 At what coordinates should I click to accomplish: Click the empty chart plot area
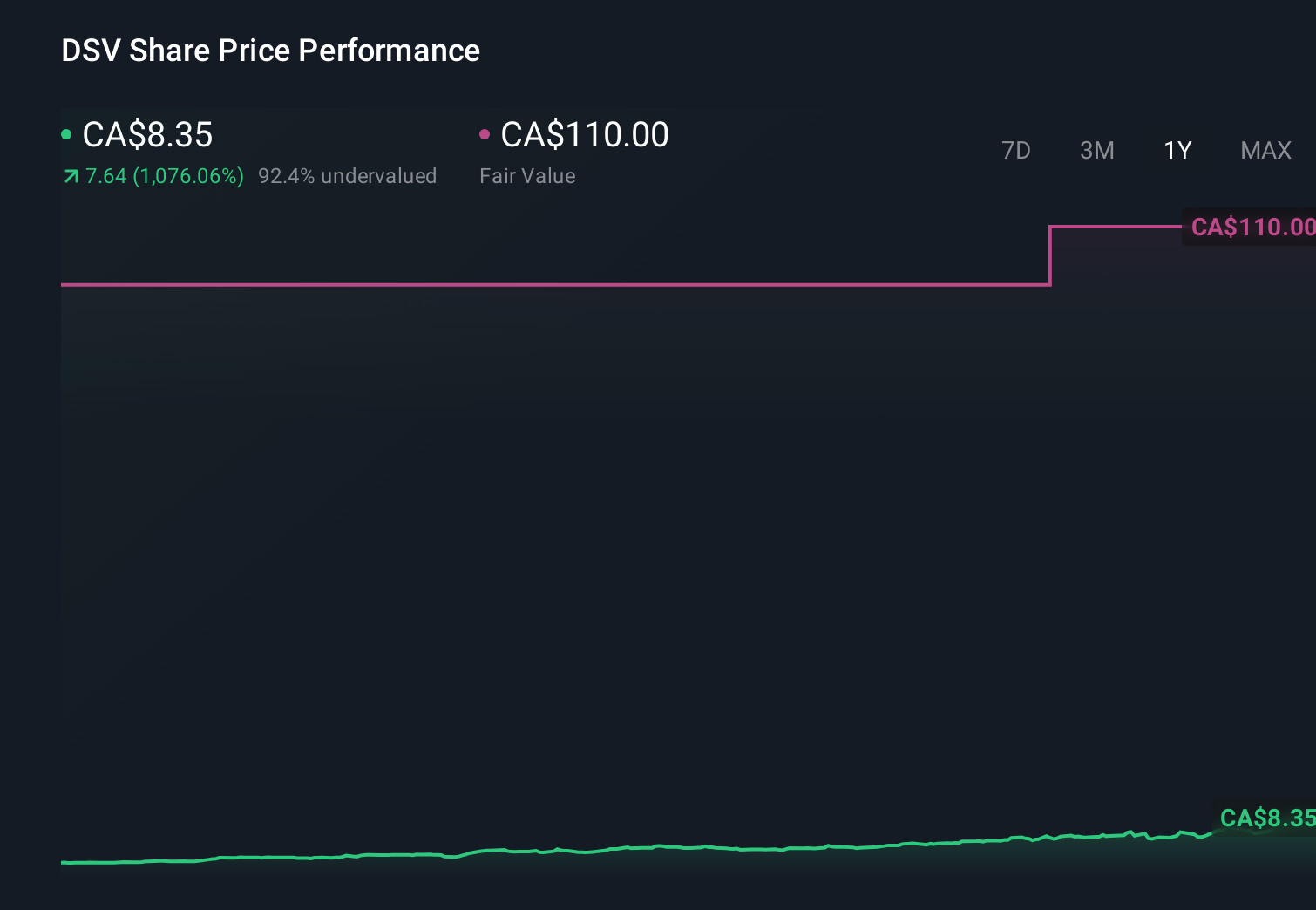610,523
